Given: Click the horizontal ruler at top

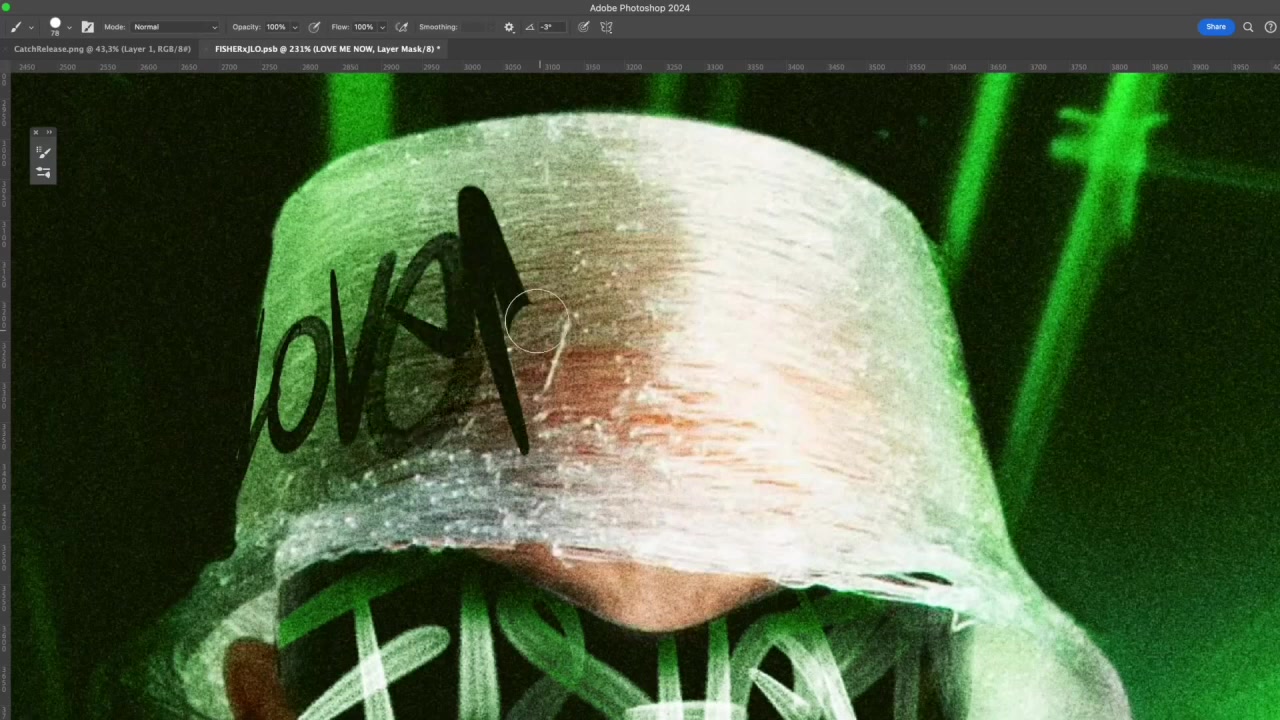Looking at the screenshot, I should tap(645, 67).
